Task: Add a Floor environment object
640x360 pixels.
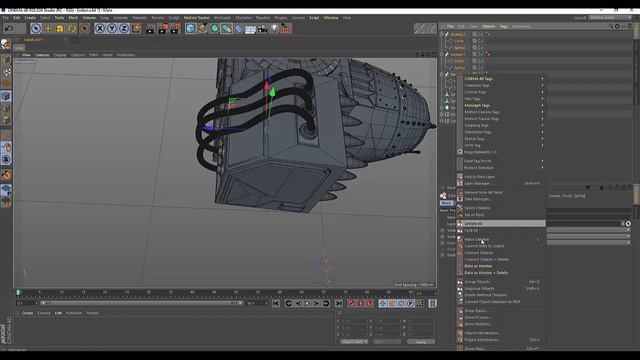Action: point(250,28)
